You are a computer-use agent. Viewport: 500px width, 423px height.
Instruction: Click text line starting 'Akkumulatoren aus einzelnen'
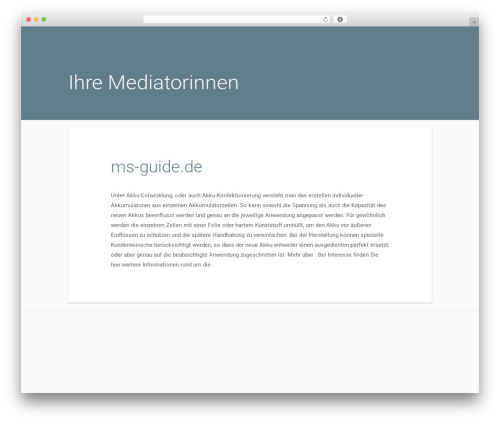coord(248,205)
